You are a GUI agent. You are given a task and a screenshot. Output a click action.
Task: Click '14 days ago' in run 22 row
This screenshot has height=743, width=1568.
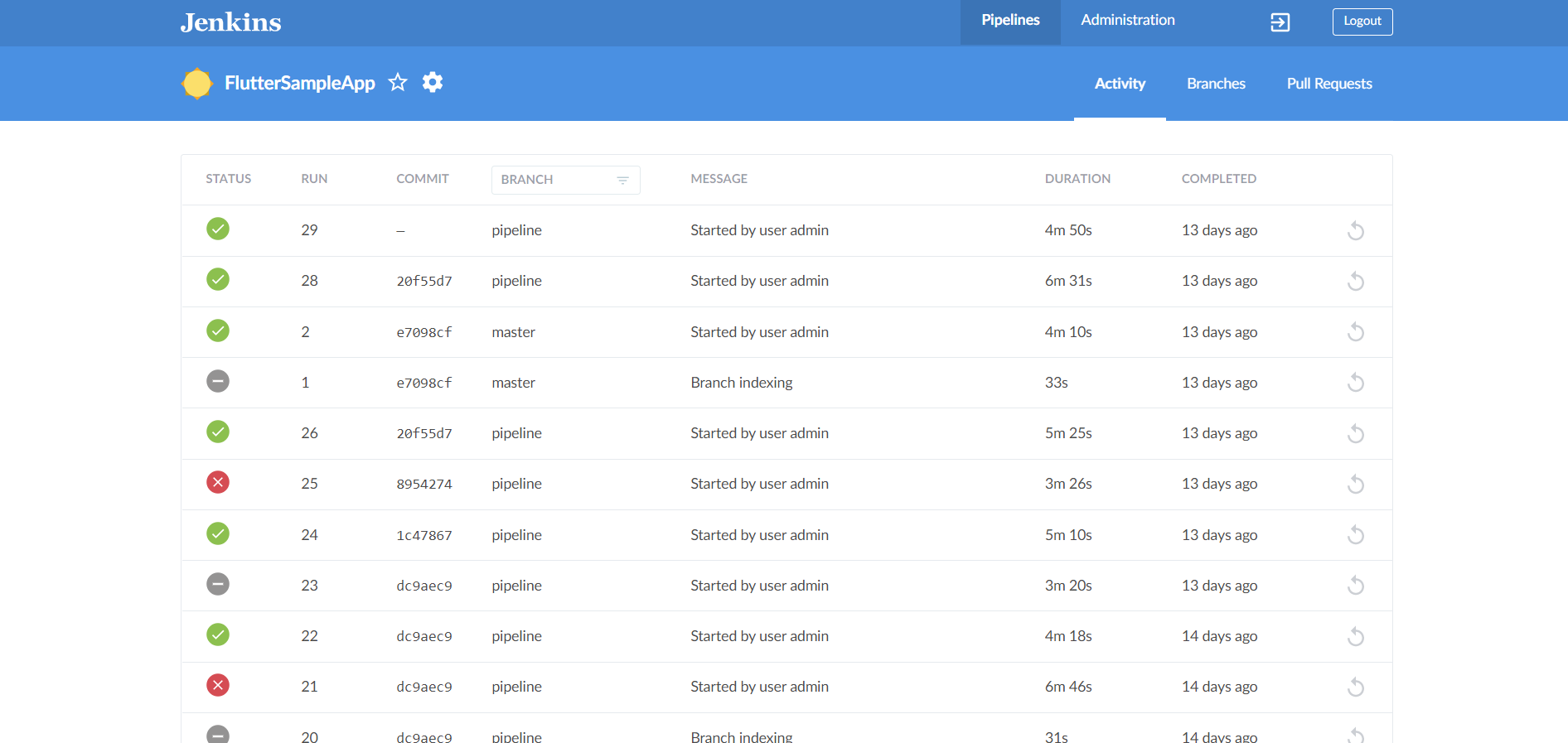(1219, 636)
